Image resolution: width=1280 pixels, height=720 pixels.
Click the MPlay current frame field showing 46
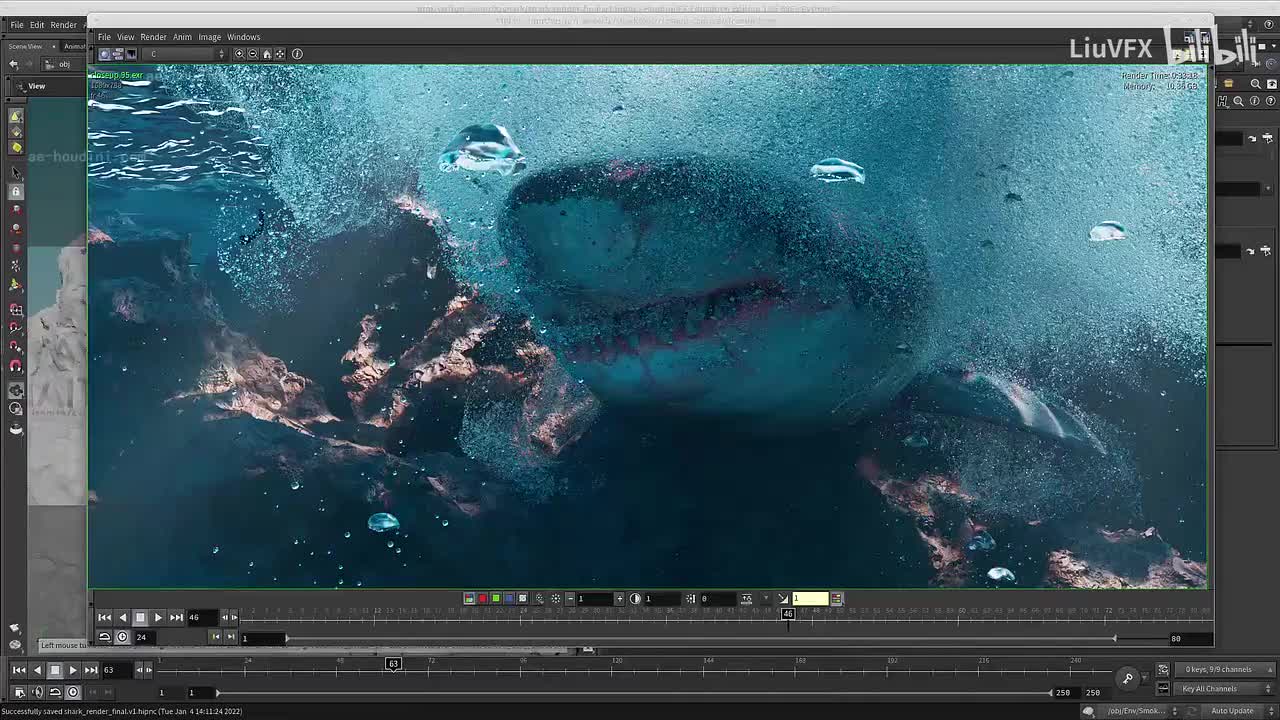[203, 618]
